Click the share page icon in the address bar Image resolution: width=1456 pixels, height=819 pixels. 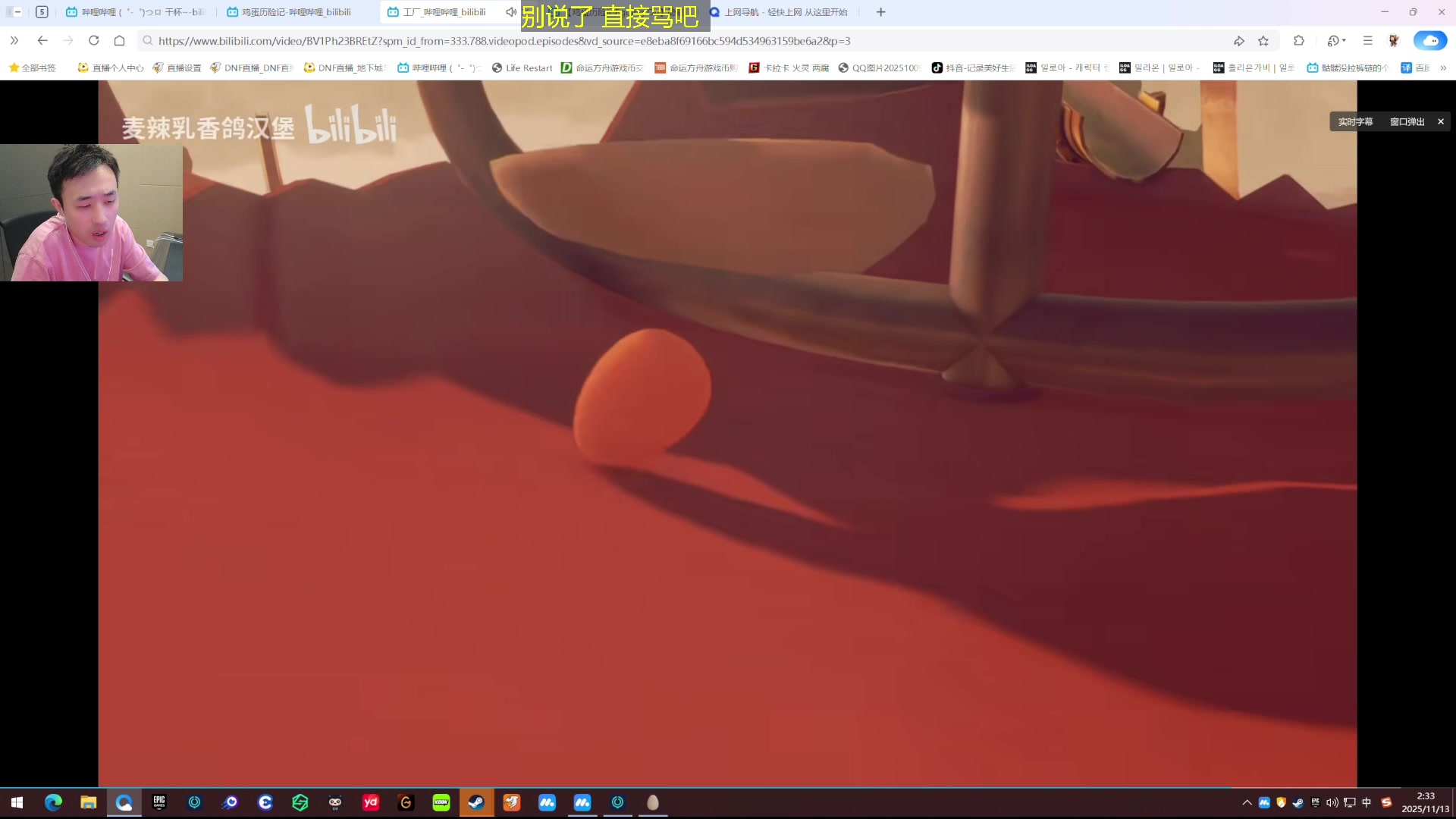click(1239, 41)
